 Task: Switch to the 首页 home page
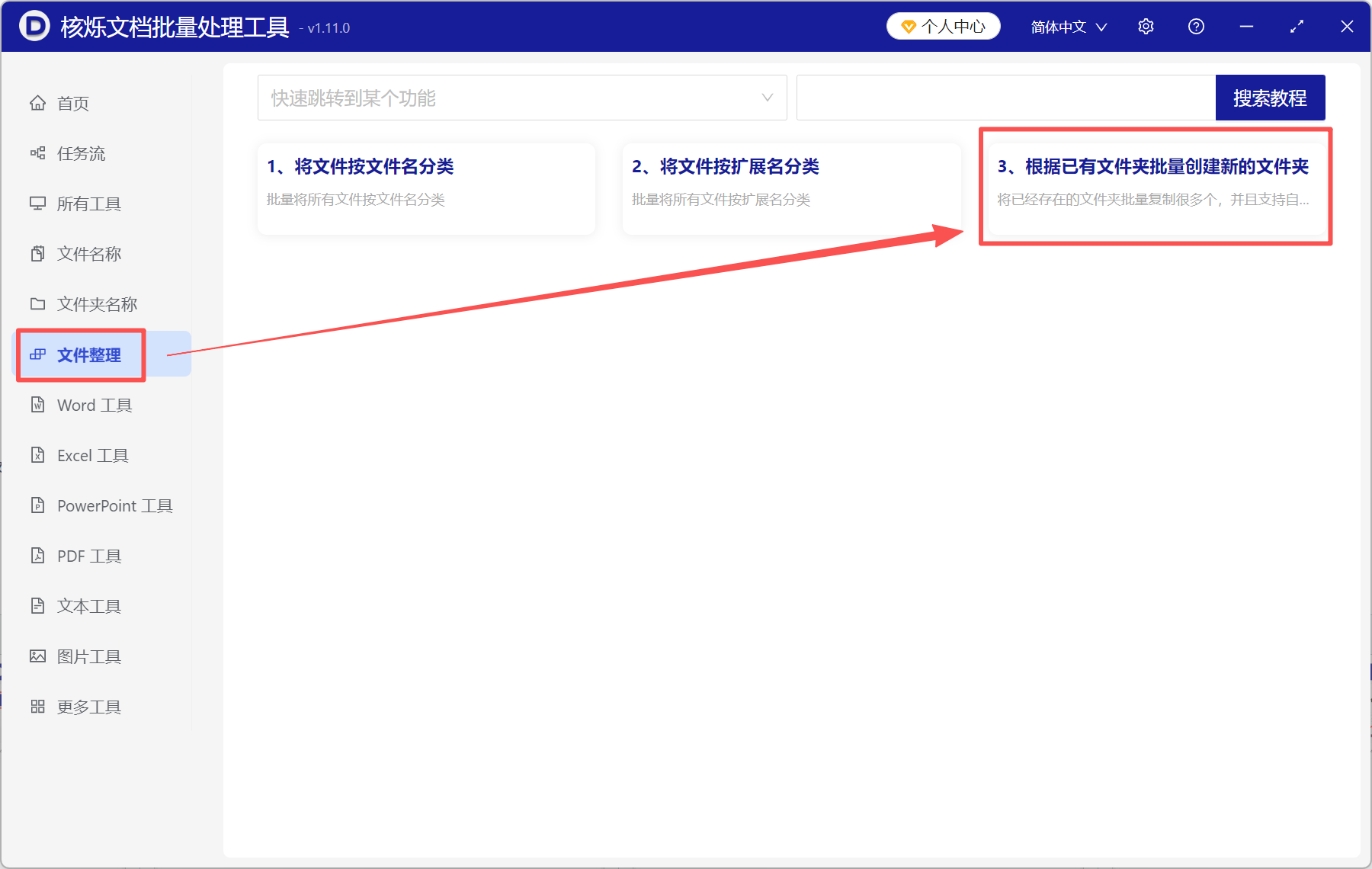(72, 103)
